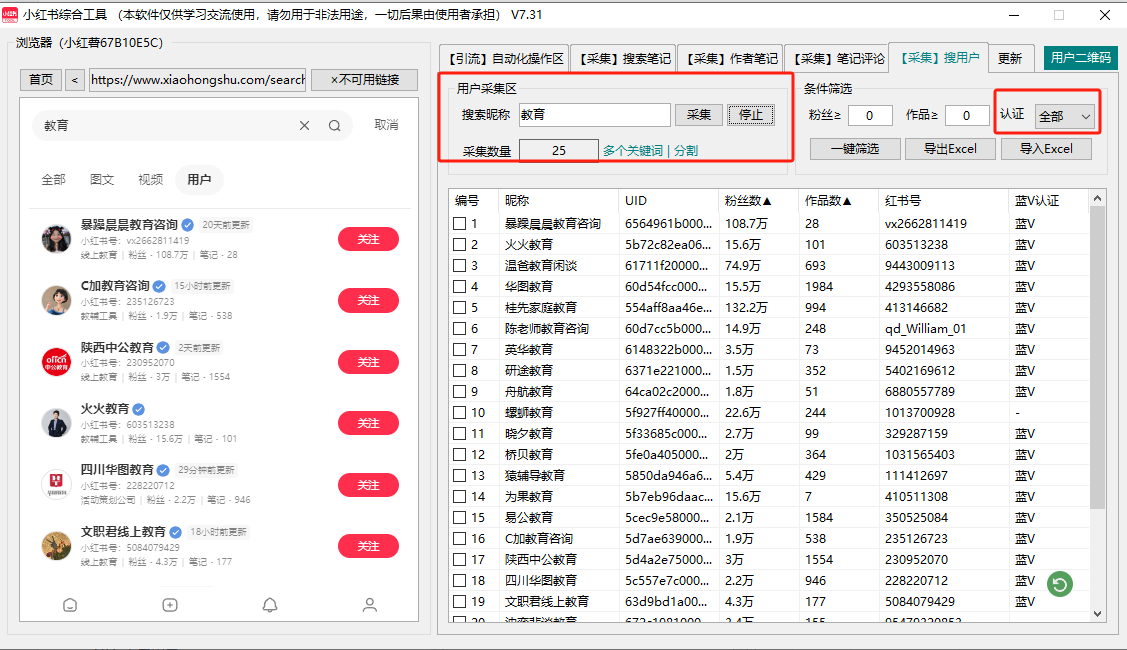Clear the search text with the X icon

[x=304, y=126]
